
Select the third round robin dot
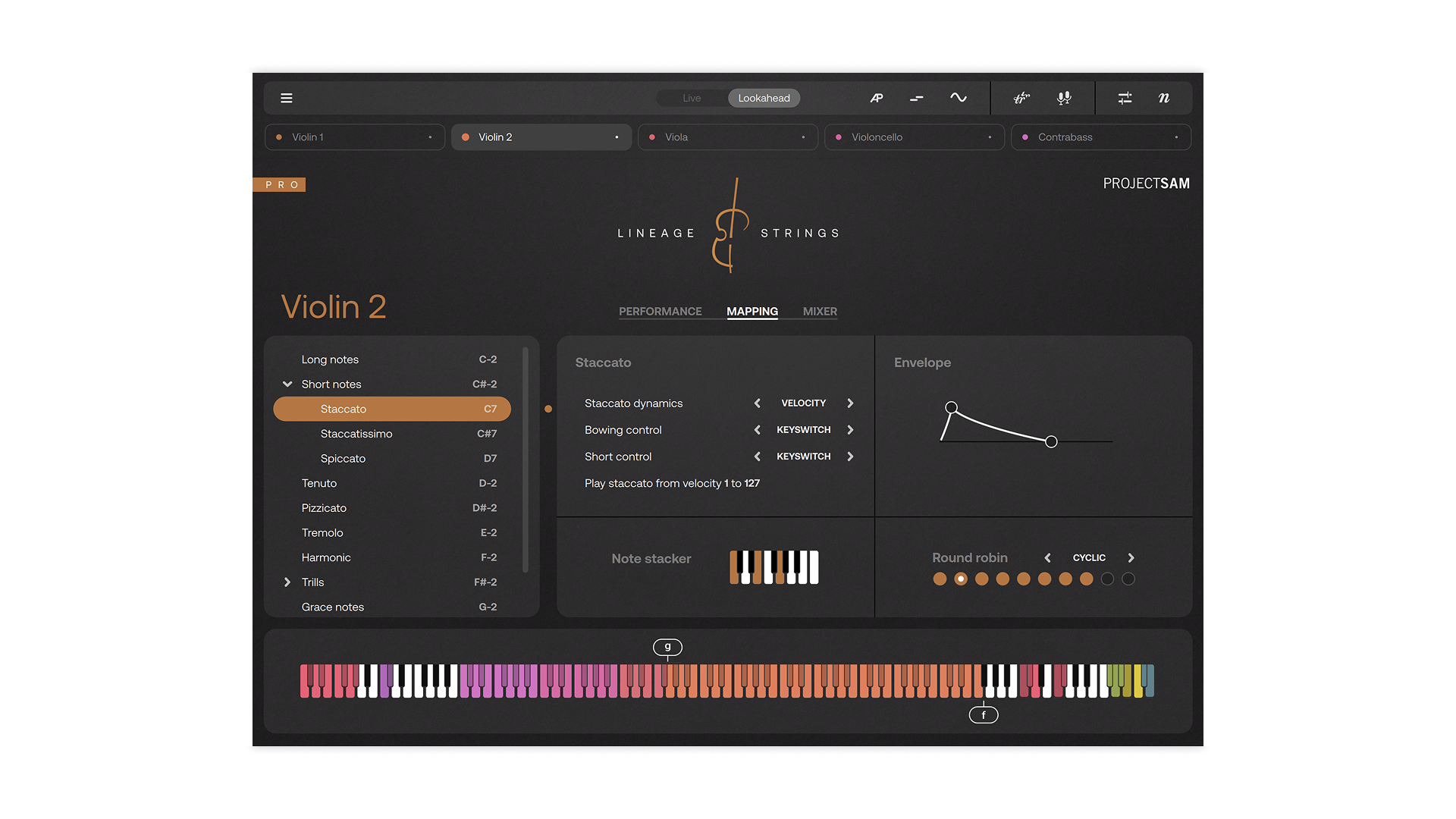coord(982,579)
